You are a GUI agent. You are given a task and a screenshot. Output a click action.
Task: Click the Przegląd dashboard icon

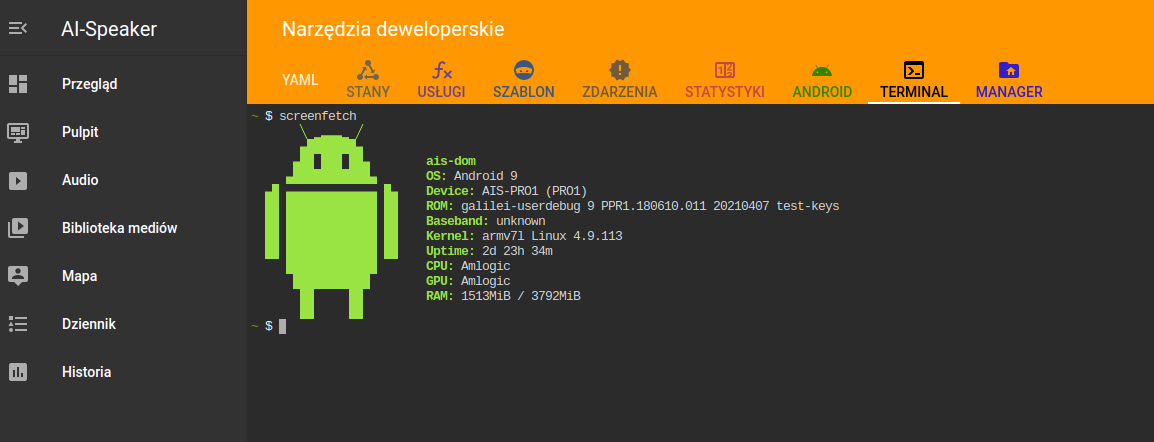tap(18, 84)
